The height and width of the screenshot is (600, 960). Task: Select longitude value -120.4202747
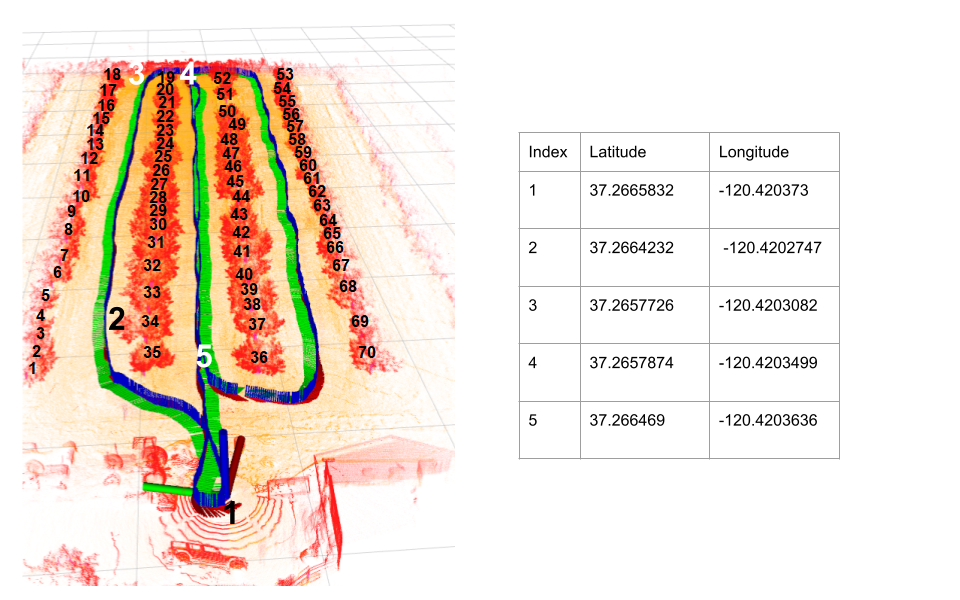772,248
